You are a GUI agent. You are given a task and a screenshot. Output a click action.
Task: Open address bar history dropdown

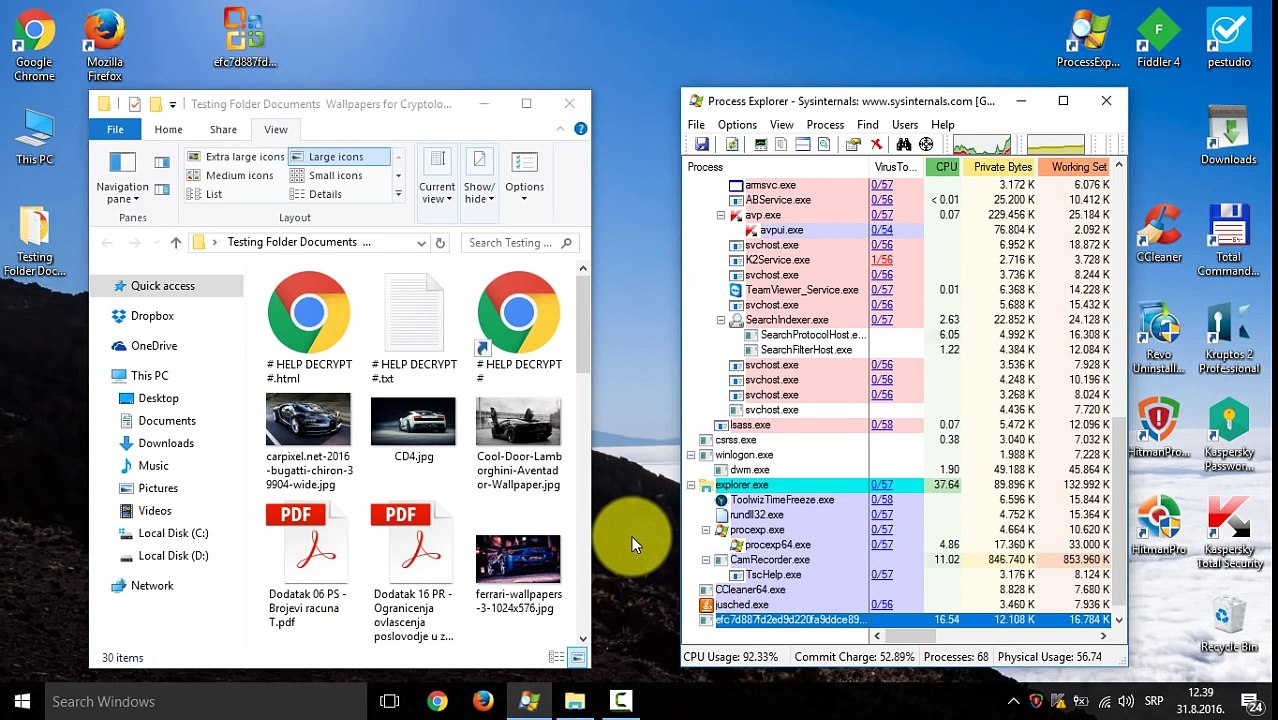click(421, 243)
